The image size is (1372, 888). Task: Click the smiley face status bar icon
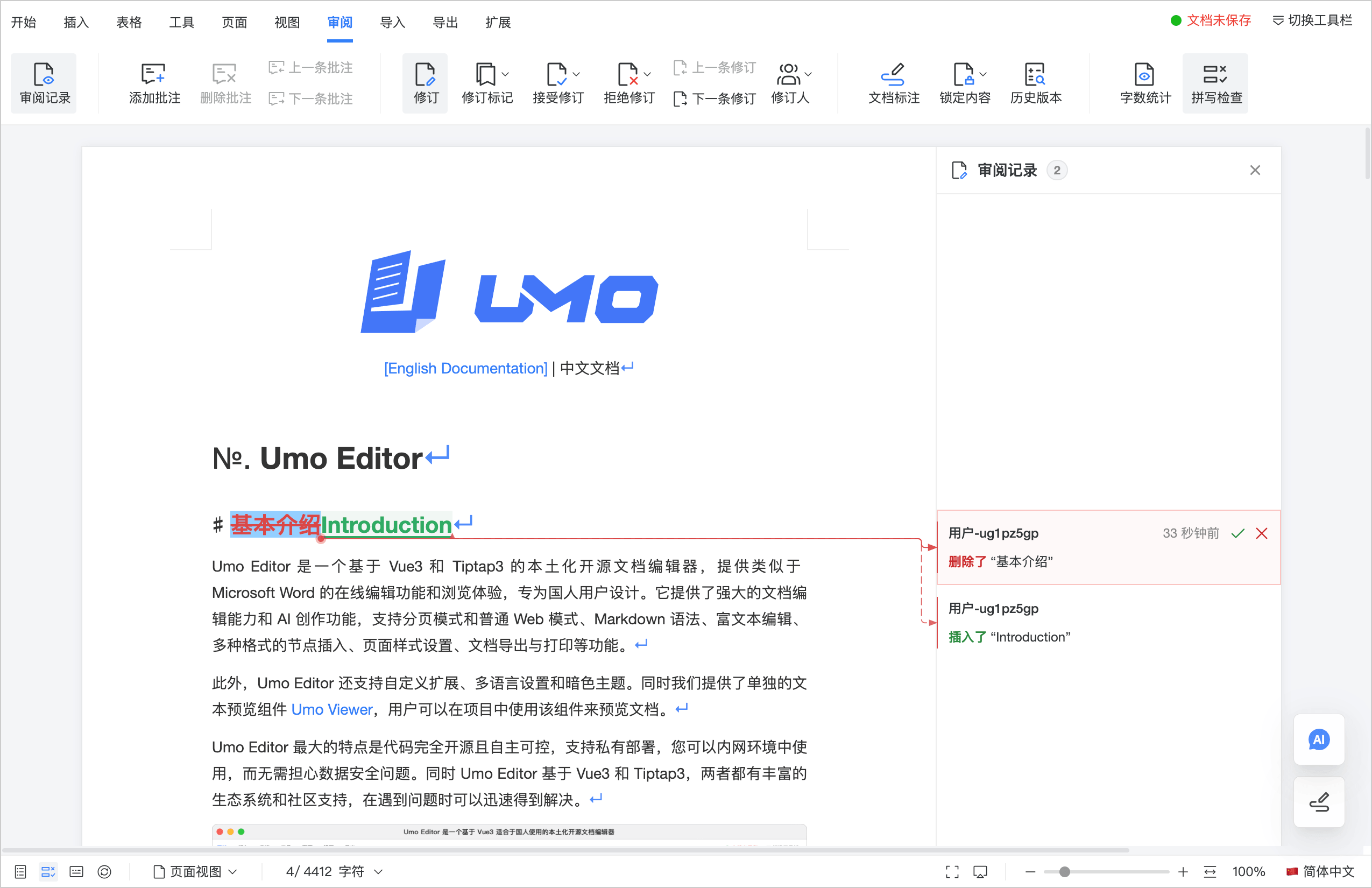click(104, 871)
